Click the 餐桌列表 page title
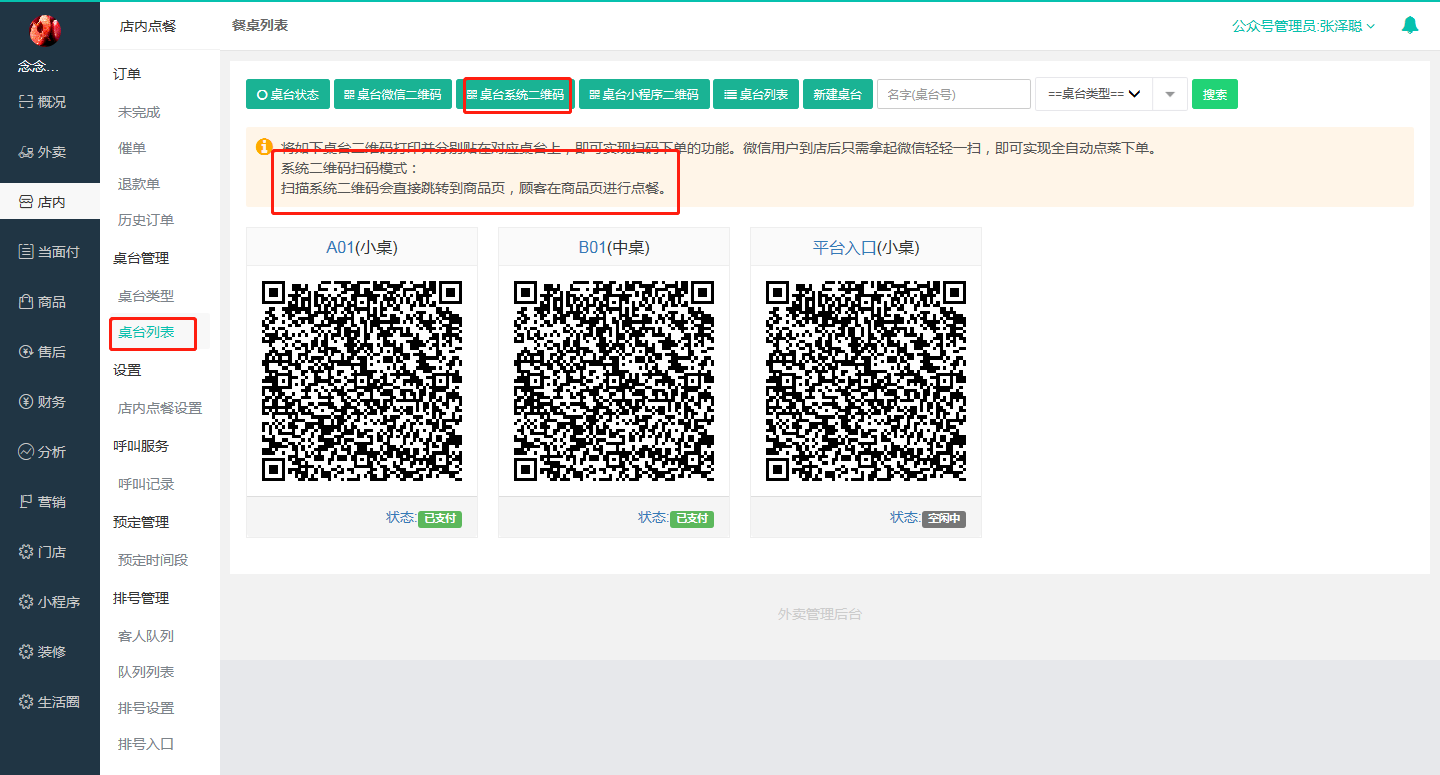 260,26
